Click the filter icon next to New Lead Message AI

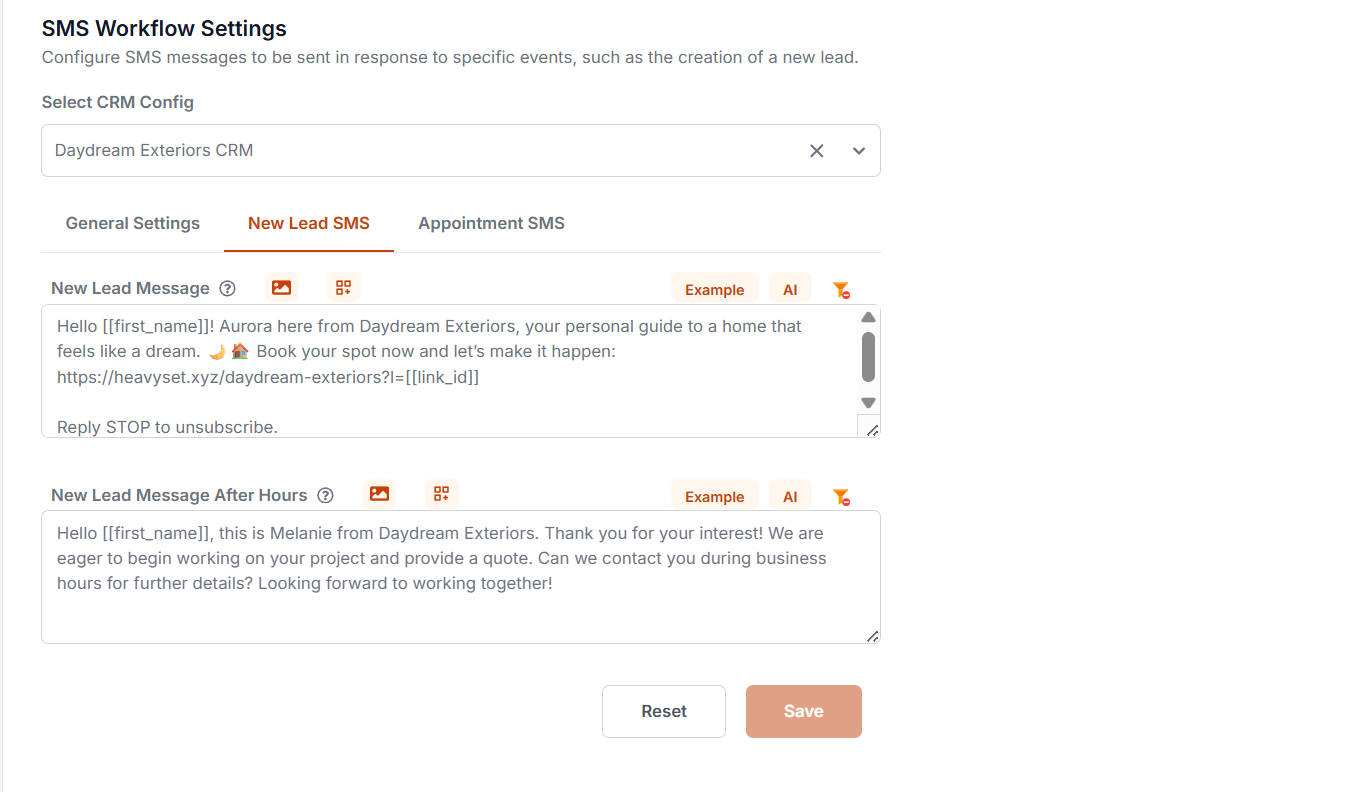pos(841,289)
